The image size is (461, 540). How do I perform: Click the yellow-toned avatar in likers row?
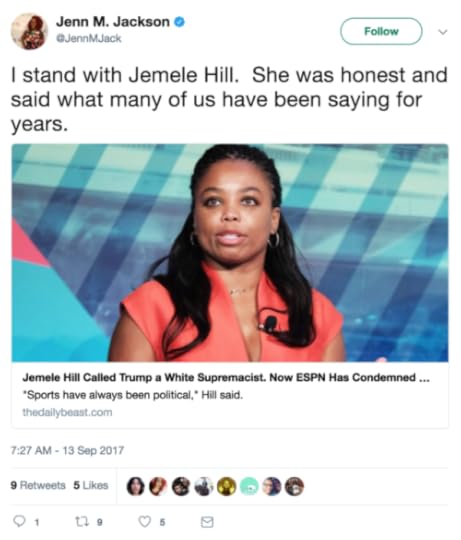(226, 486)
